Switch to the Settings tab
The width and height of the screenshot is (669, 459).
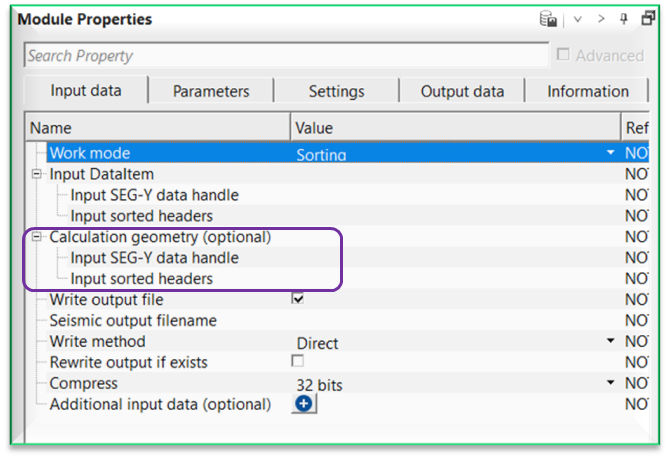[x=336, y=91]
